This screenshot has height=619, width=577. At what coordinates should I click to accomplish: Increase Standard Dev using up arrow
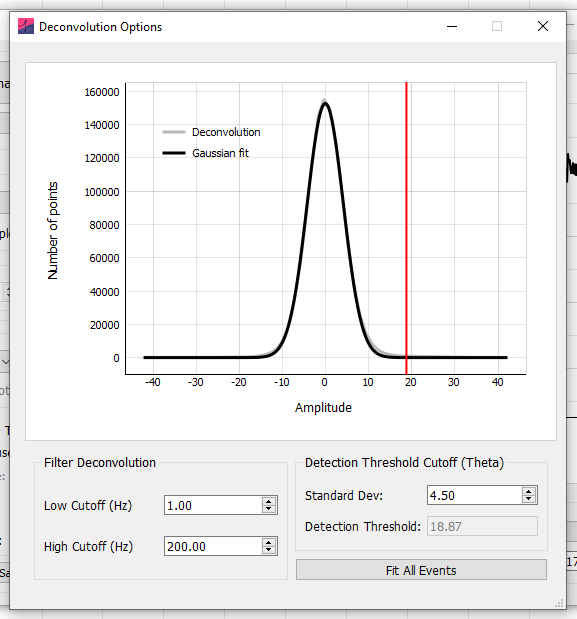(528, 491)
